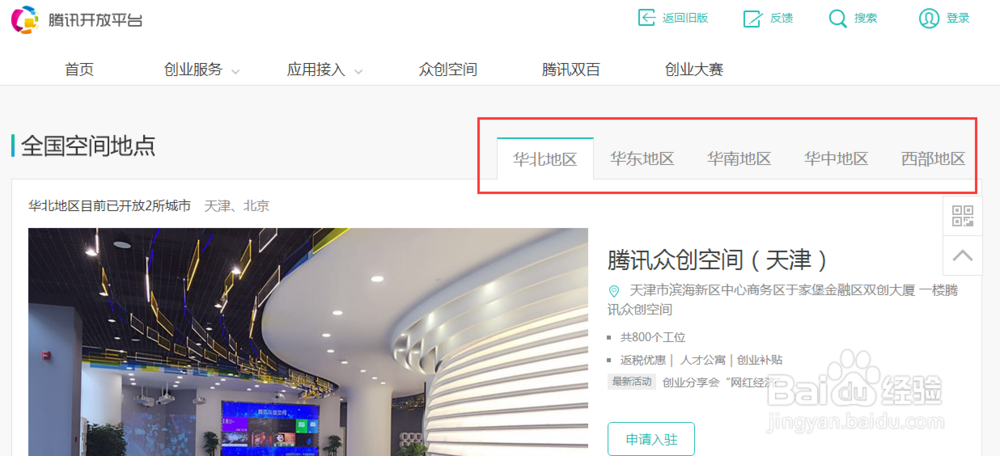The width and height of the screenshot is (1000, 456).
Task: Go to 腾讯双百 in navigation
Action: click(x=571, y=70)
